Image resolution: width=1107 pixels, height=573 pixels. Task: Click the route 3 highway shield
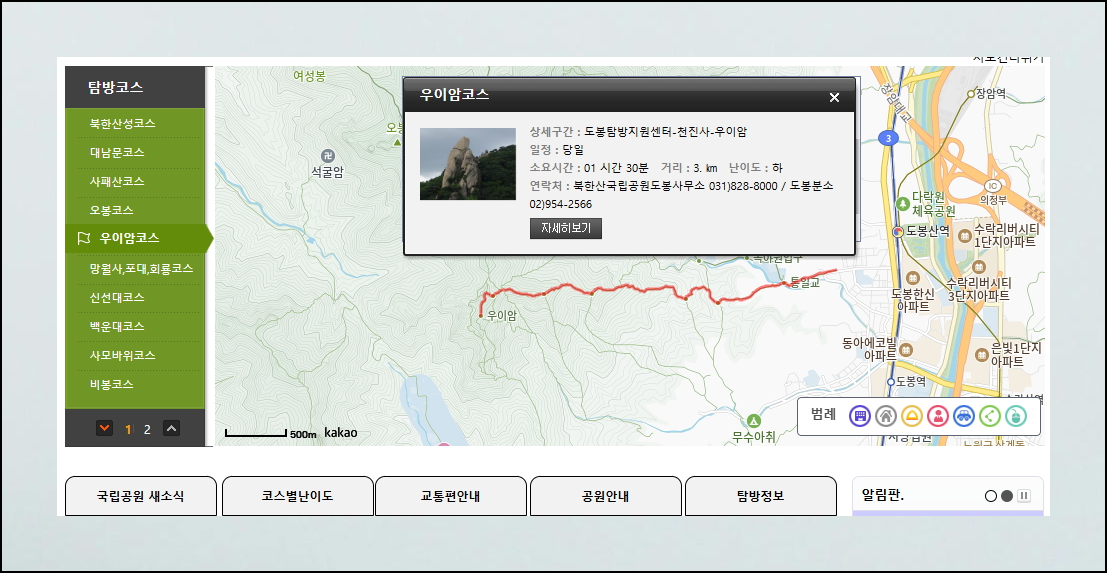(888, 138)
